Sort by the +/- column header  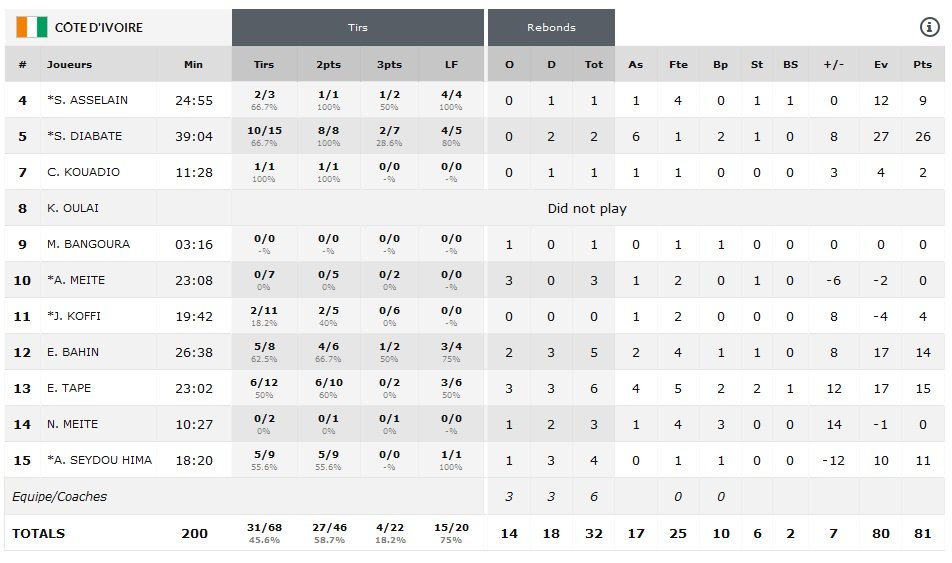(833, 65)
